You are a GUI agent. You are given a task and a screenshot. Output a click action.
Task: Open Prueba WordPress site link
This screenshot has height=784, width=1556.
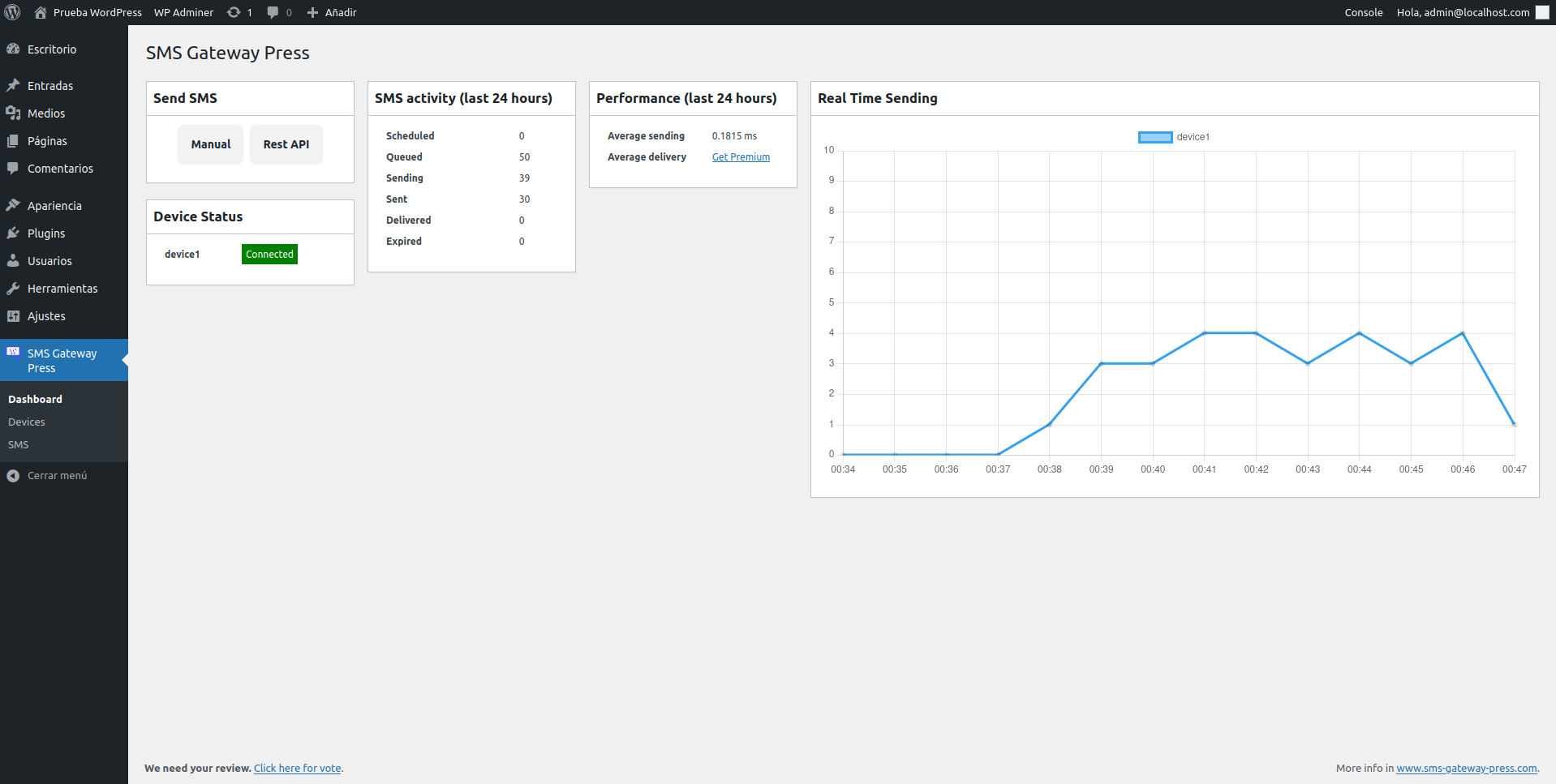point(97,12)
